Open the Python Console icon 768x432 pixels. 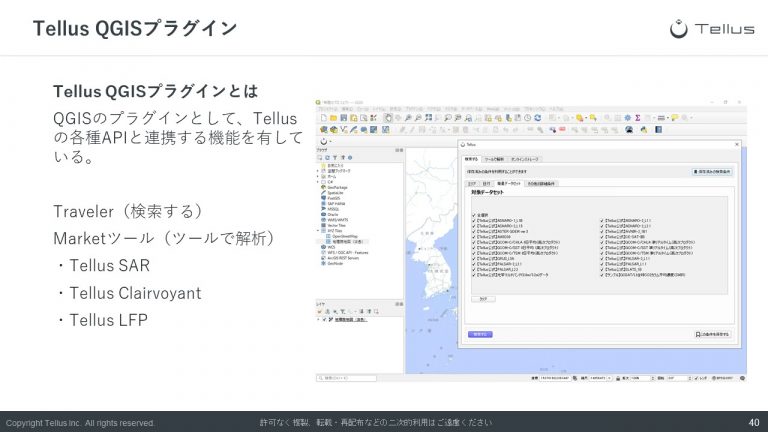pyautogui.click(x=644, y=129)
